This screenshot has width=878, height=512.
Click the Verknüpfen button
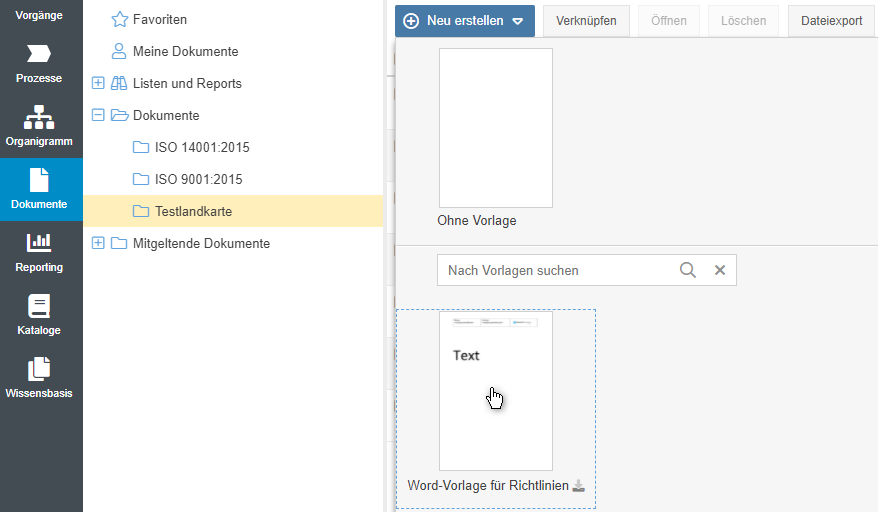(x=586, y=20)
